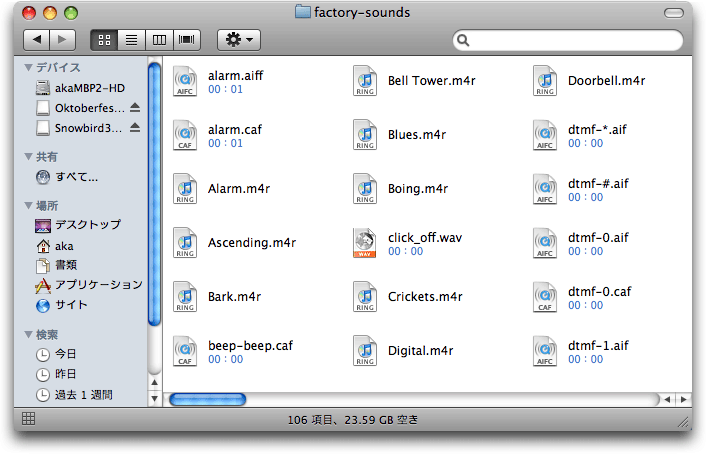Select 昨日 saved search
Viewport: 706px width, 454px height.
[x=56, y=374]
